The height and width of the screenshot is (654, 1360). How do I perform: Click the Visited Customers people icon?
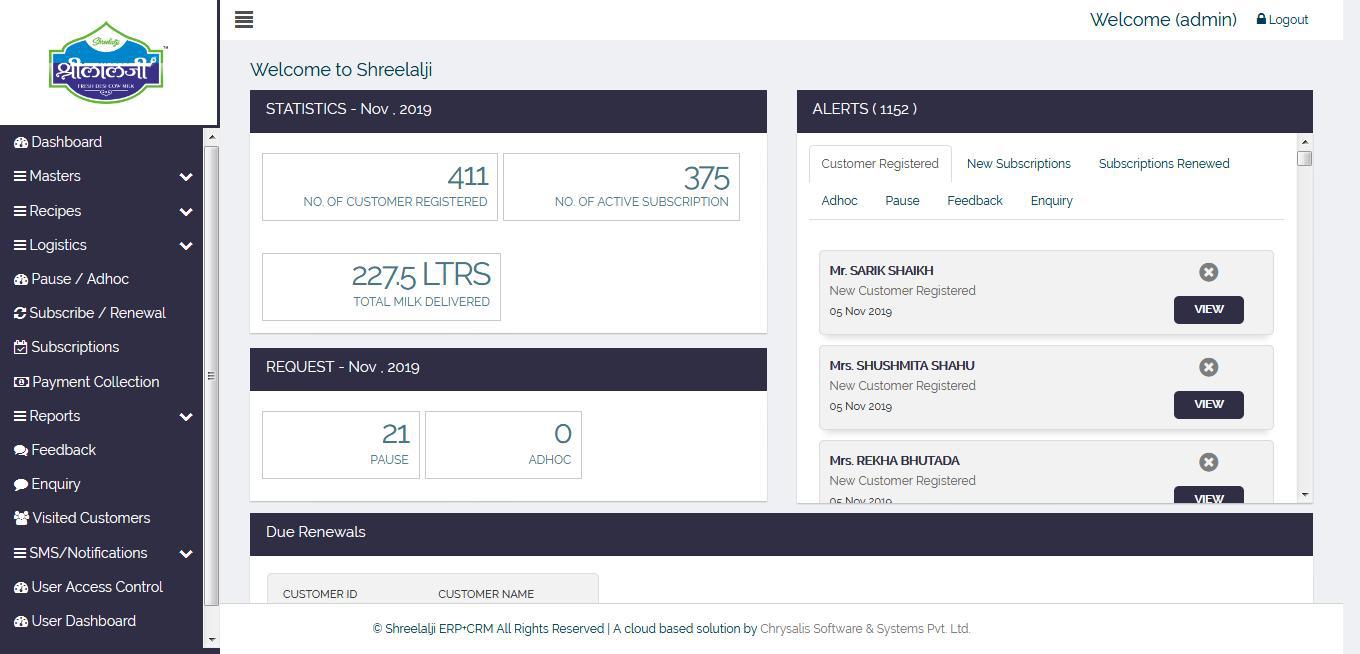click(x=21, y=518)
